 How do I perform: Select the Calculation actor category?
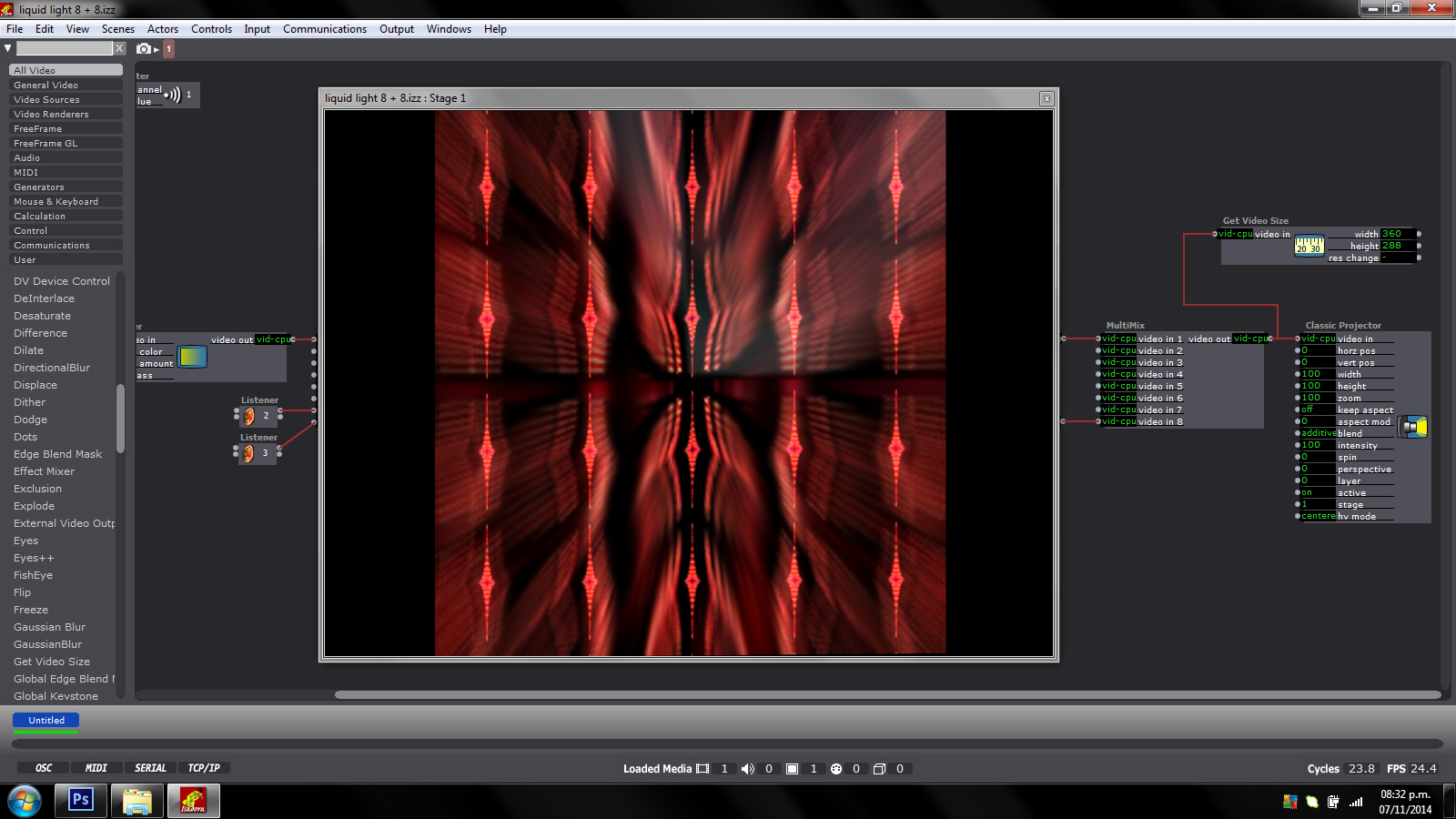66,216
